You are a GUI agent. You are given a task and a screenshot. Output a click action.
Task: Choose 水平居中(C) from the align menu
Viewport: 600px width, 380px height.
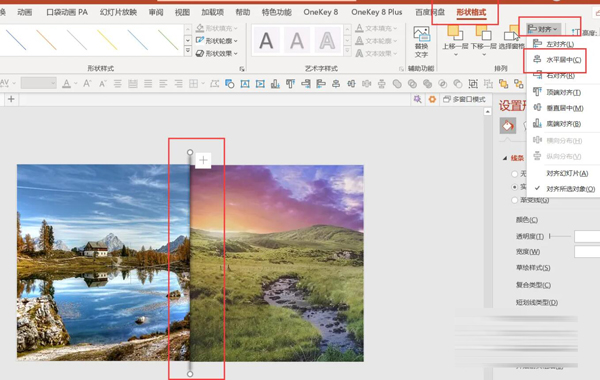(557, 60)
